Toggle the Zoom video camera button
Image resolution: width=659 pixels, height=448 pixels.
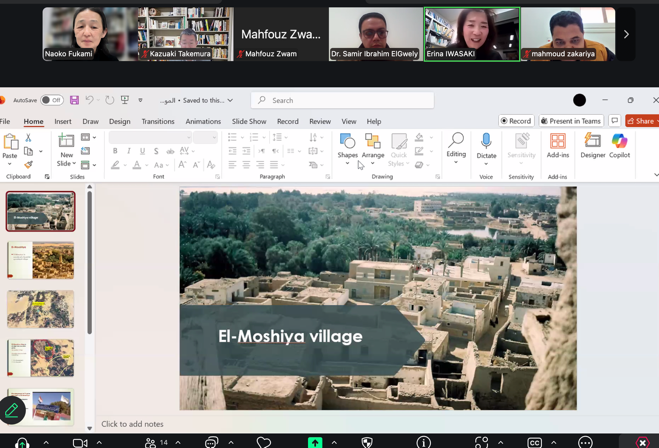[x=80, y=442]
